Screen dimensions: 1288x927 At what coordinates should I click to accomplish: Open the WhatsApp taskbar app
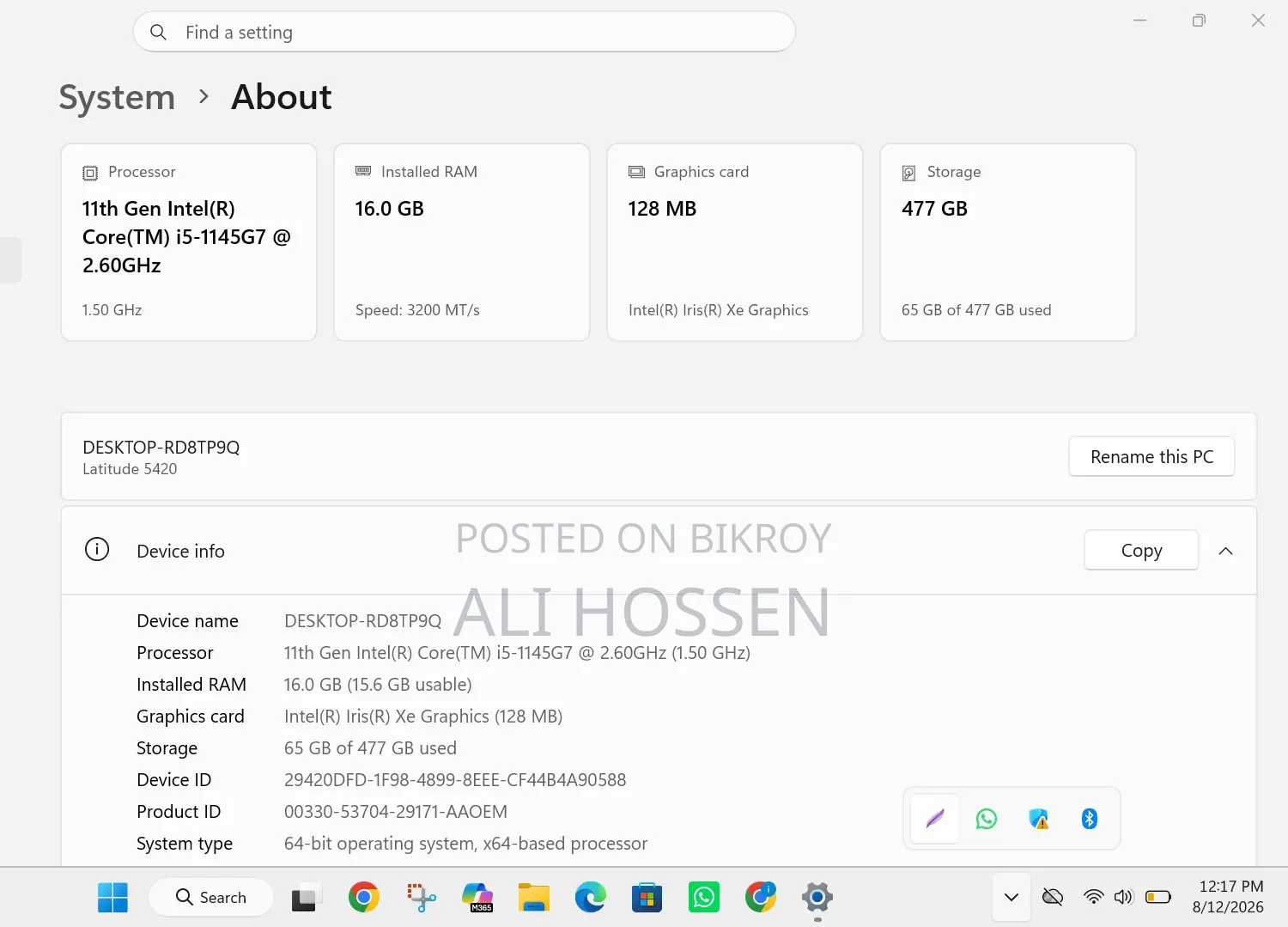coord(704,898)
